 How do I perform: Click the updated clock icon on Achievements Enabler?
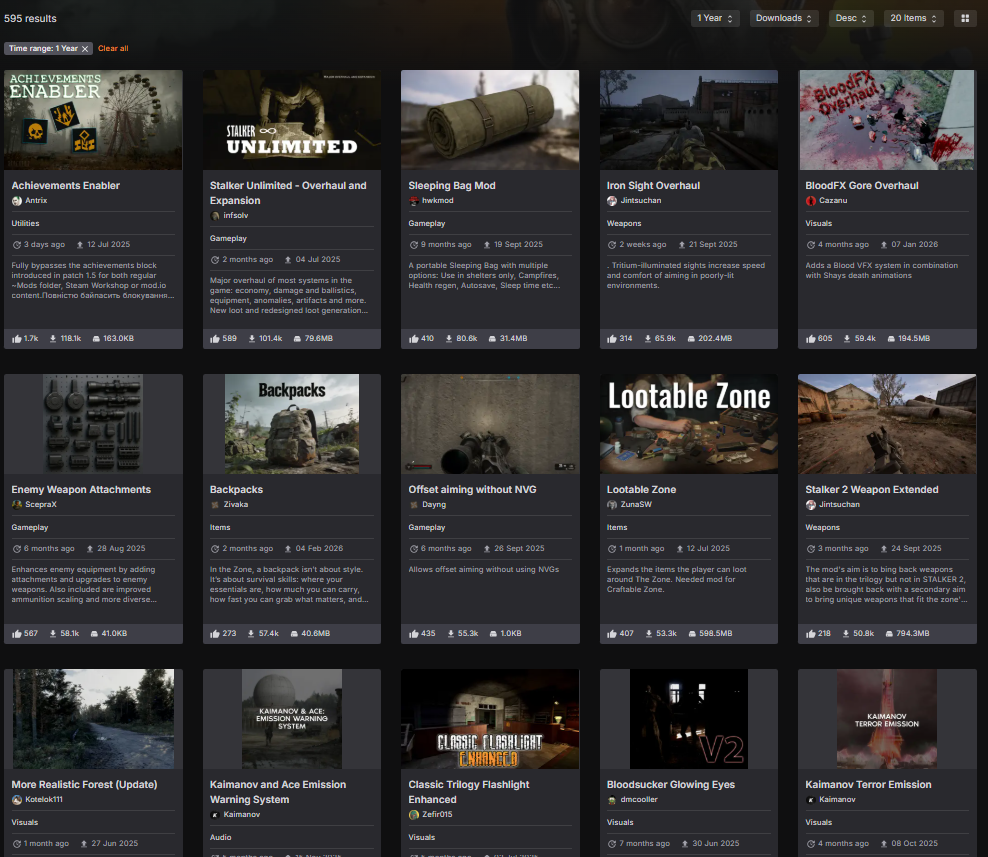pos(17,245)
